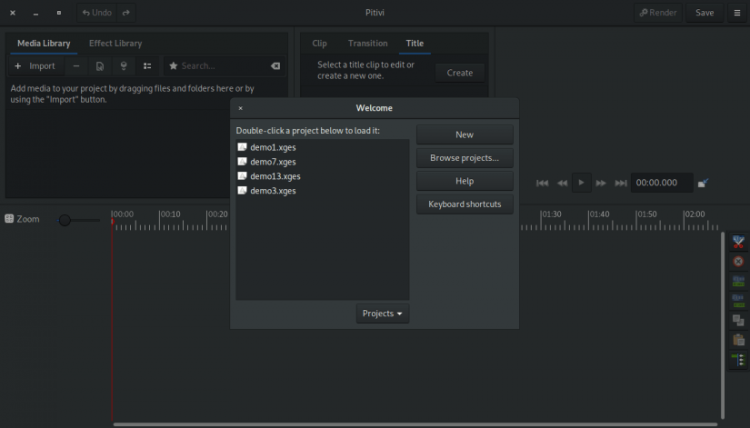Image resolution: width=750 pixels, height=428 pixels.
Task: Click the copy clips icon
Action: coord(738,320)
